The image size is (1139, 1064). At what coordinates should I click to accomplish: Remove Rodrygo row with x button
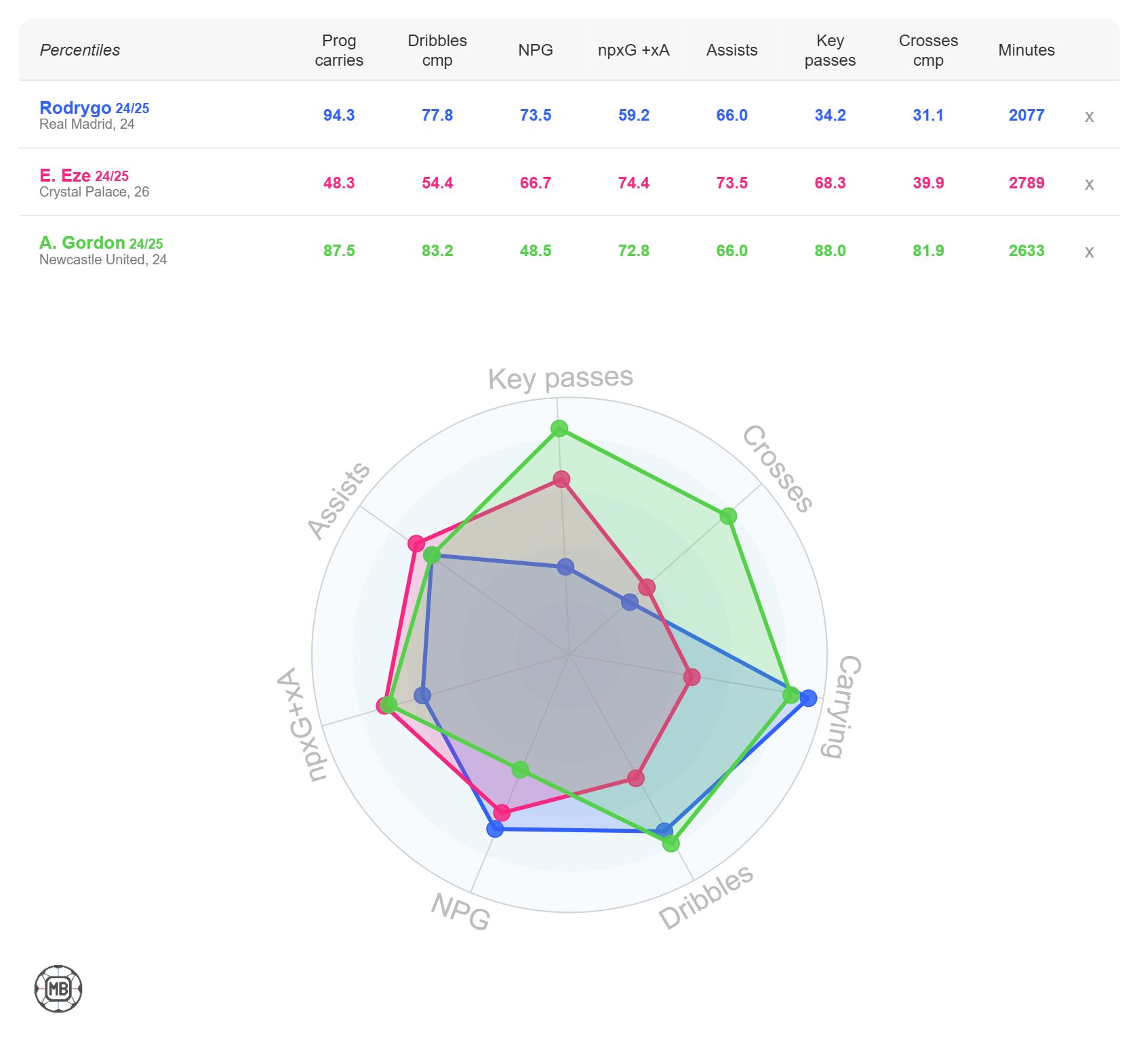(1089, 116)
